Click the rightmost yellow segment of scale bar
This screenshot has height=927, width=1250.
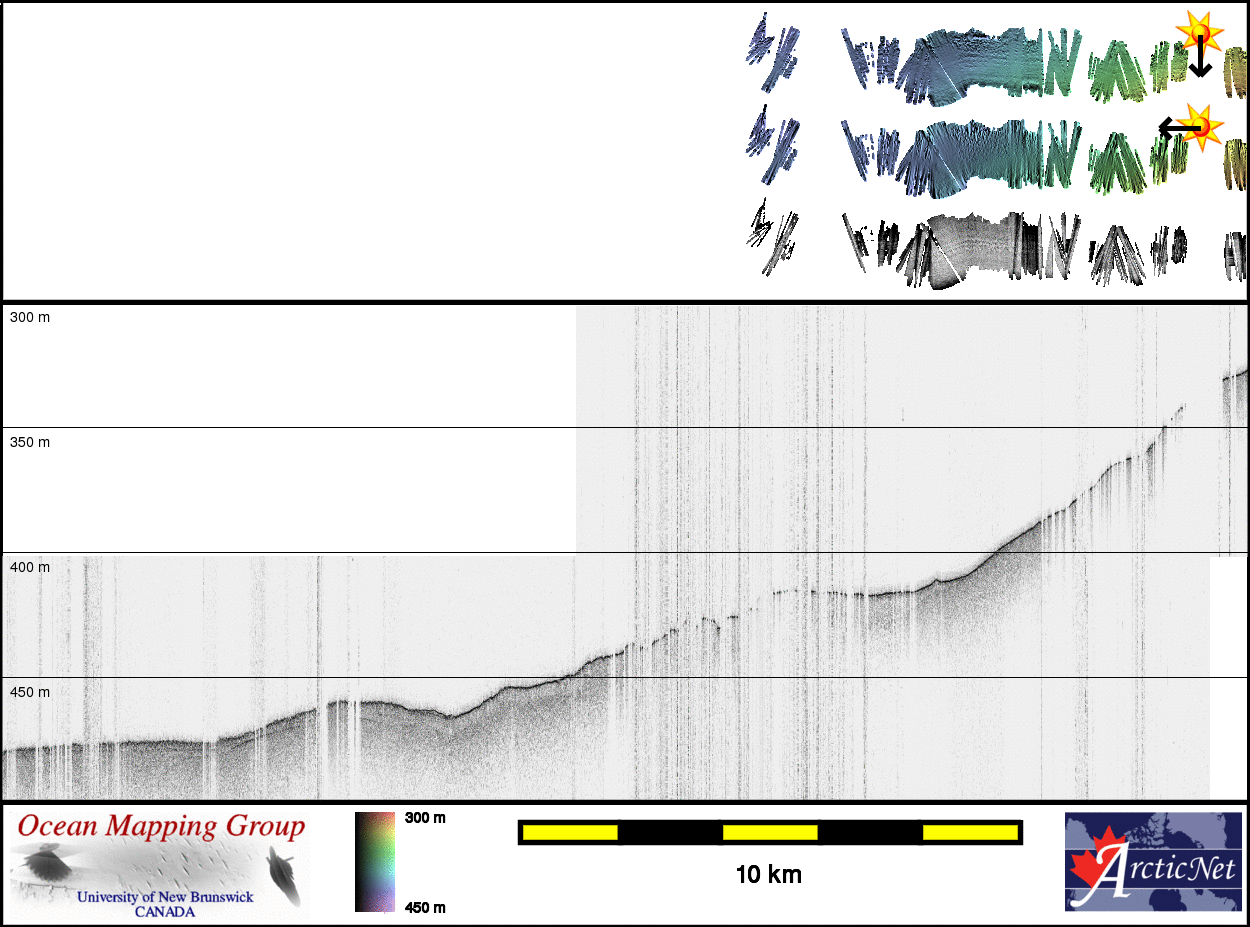tap(969, 832)
